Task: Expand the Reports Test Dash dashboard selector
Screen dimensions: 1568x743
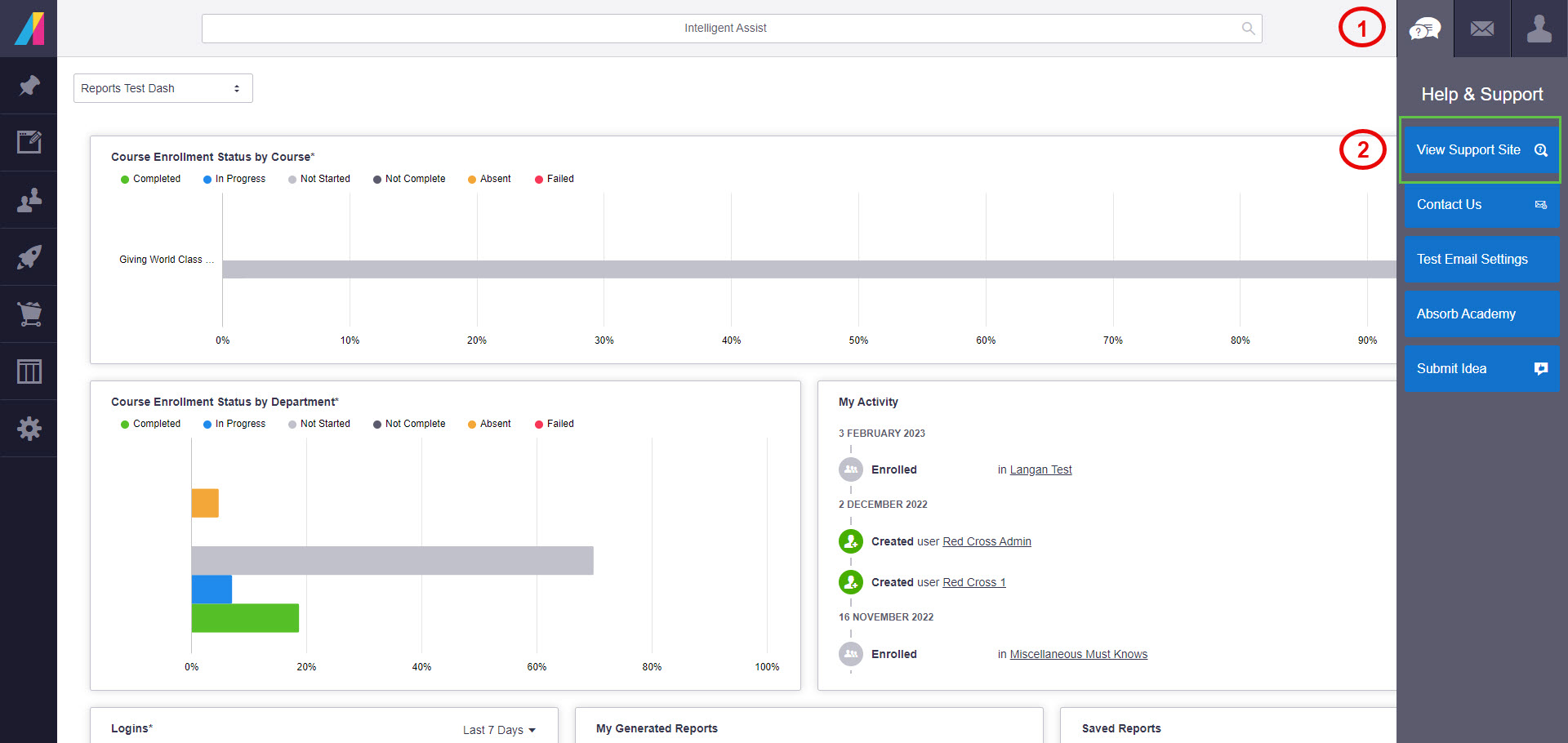Action: click(163, 88)
